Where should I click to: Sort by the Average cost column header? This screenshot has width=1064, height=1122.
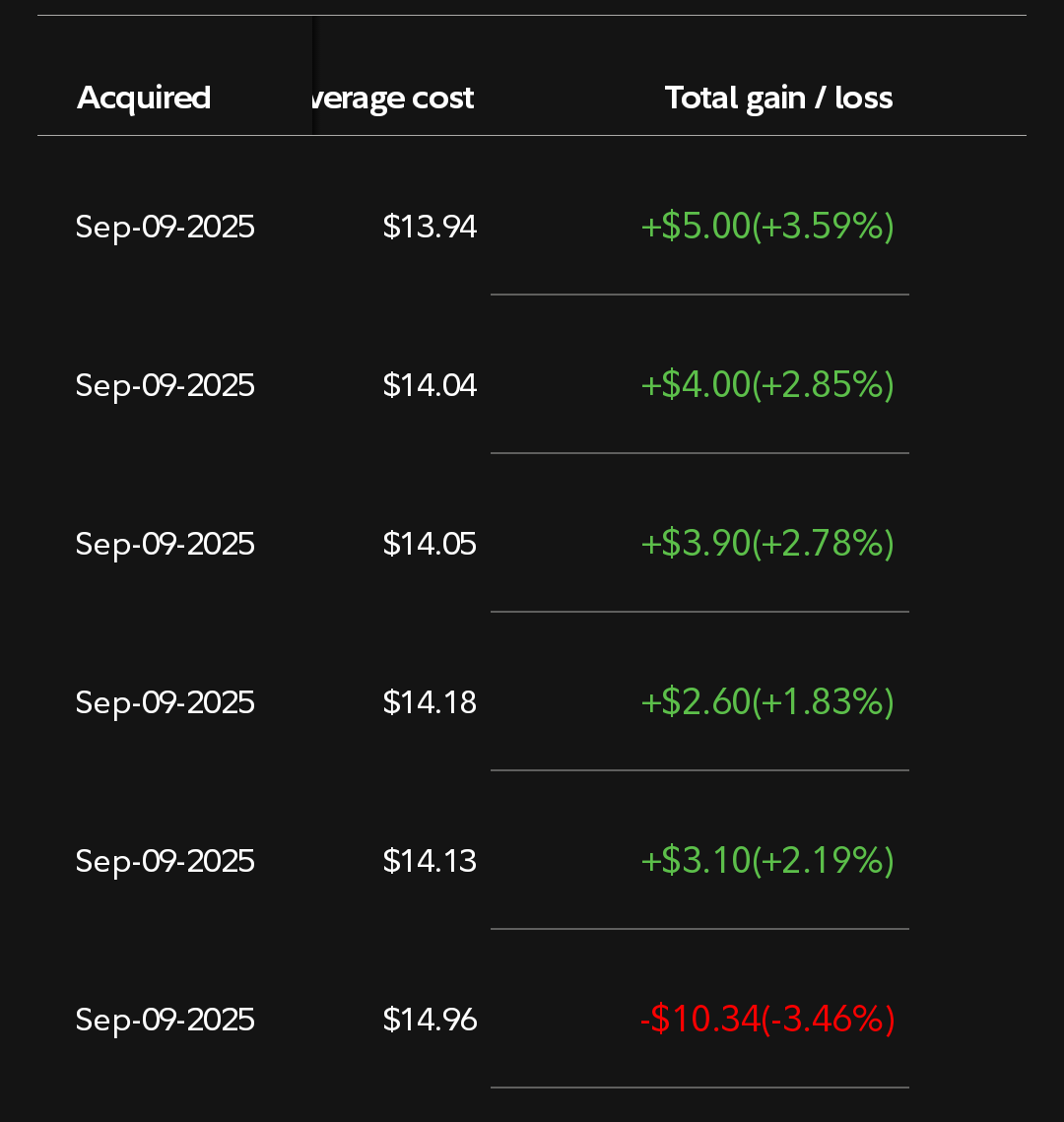(x=393, y=99)
